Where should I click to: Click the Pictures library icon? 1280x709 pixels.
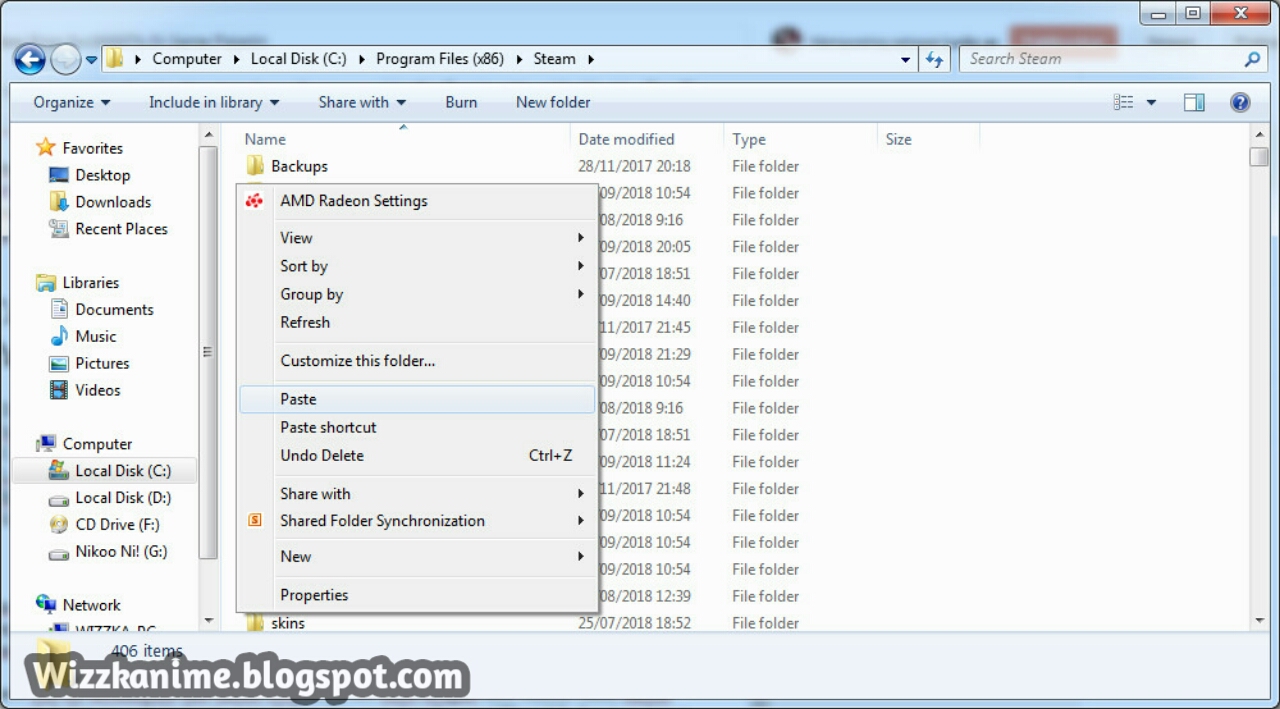(59, 363)
